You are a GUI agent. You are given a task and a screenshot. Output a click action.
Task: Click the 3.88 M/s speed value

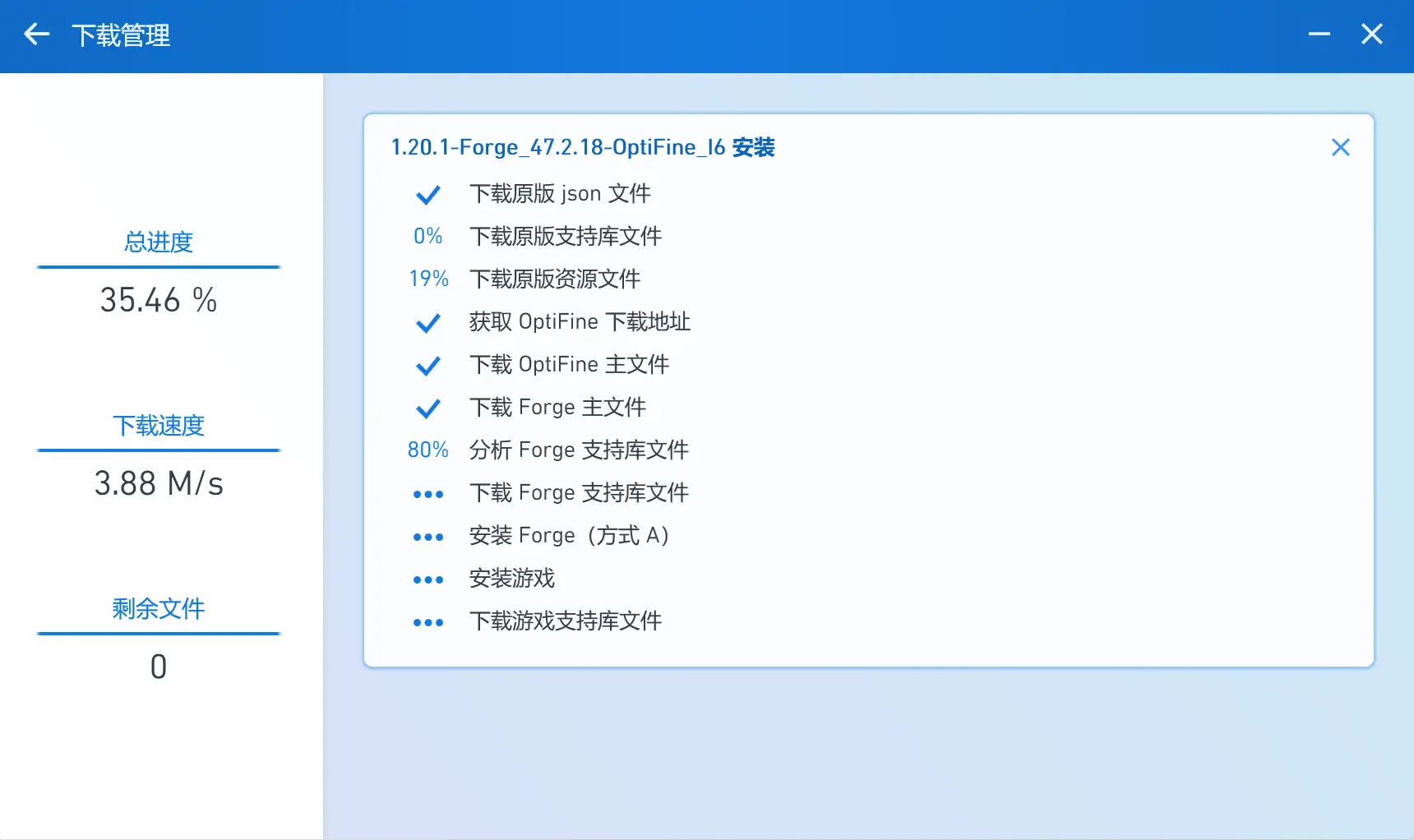pyautogui.click(x=159, y=483)
